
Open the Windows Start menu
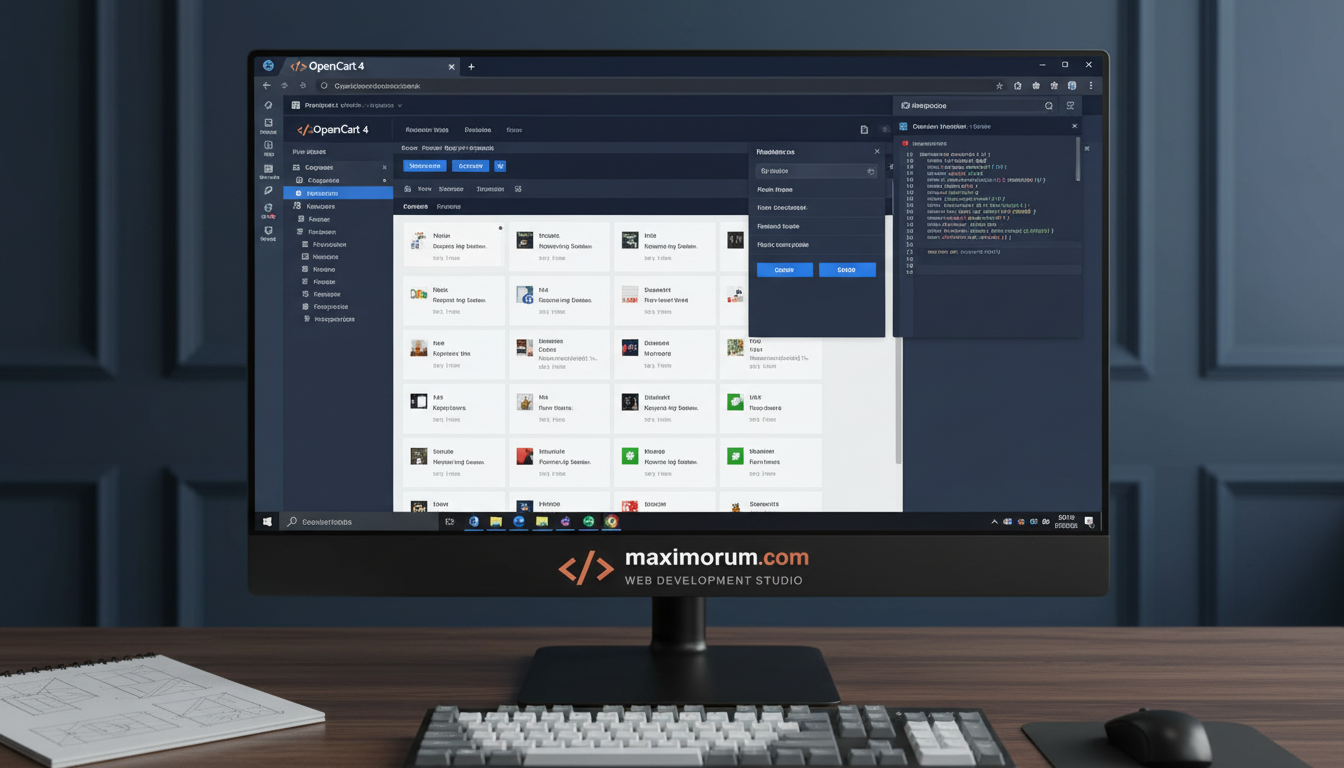click(x=268, y=522)
